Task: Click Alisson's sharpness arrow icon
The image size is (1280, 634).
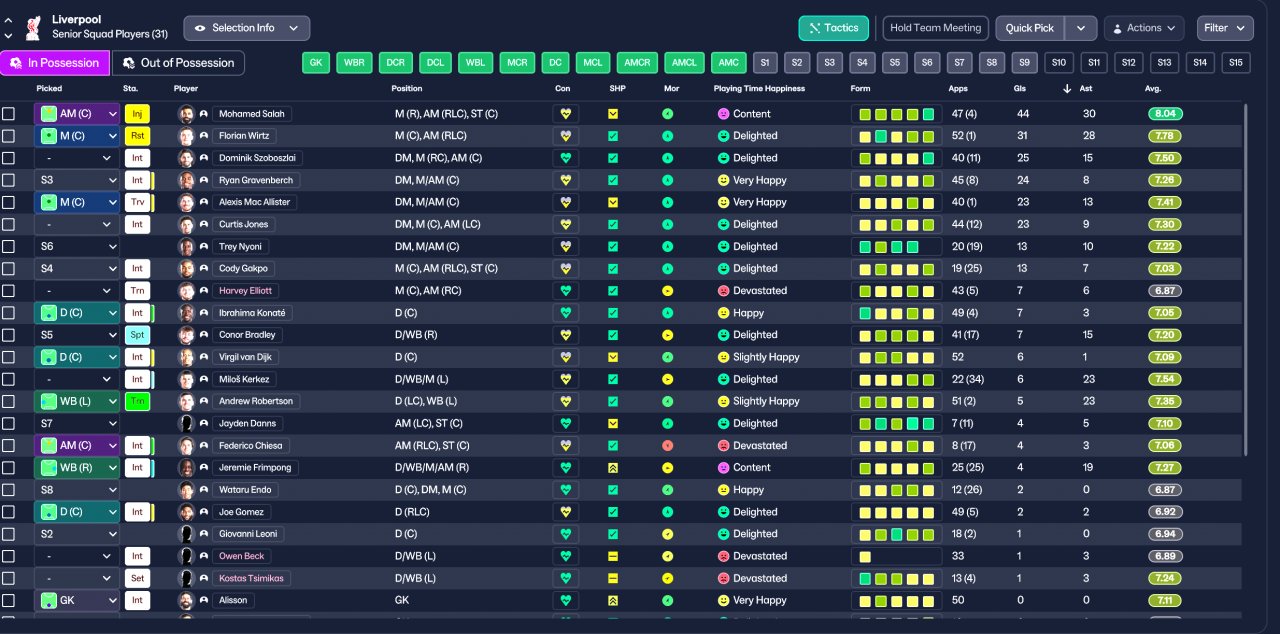Action: tap(613, 600)
